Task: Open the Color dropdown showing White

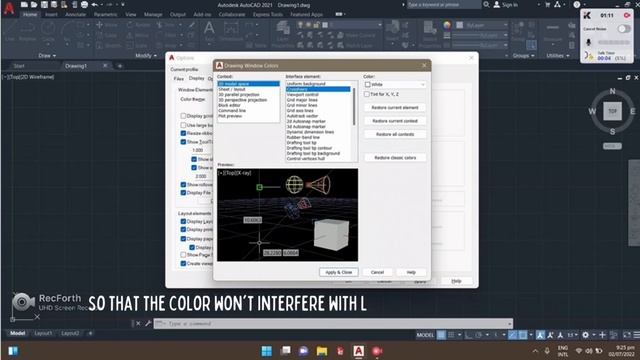Action: coord(395,84)
